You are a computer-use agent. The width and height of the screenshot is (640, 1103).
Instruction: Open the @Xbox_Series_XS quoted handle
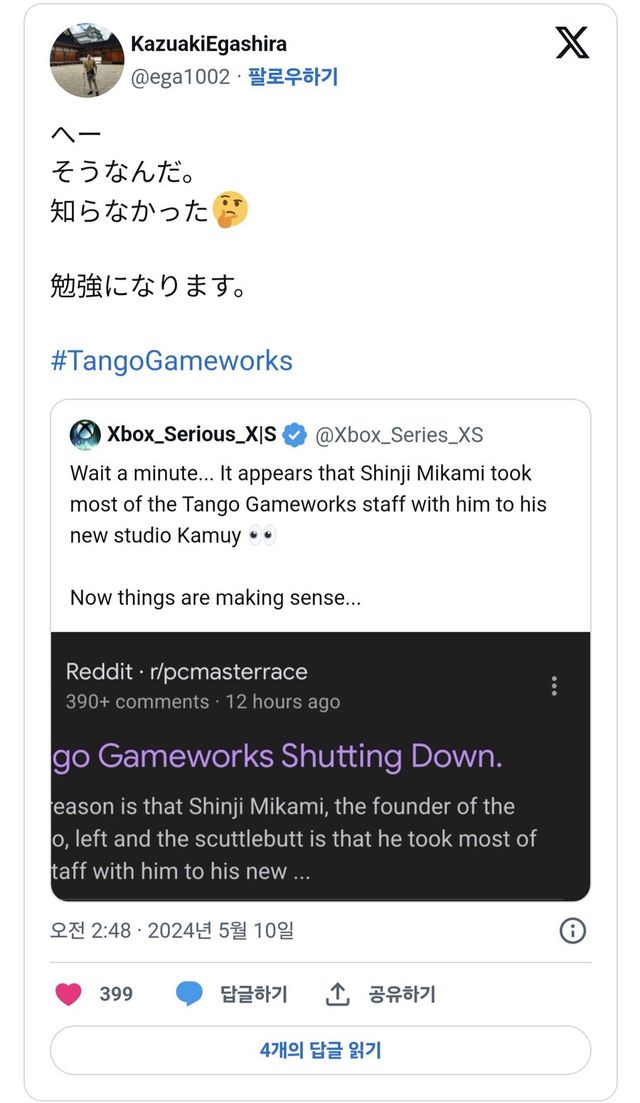coord(399,434)
